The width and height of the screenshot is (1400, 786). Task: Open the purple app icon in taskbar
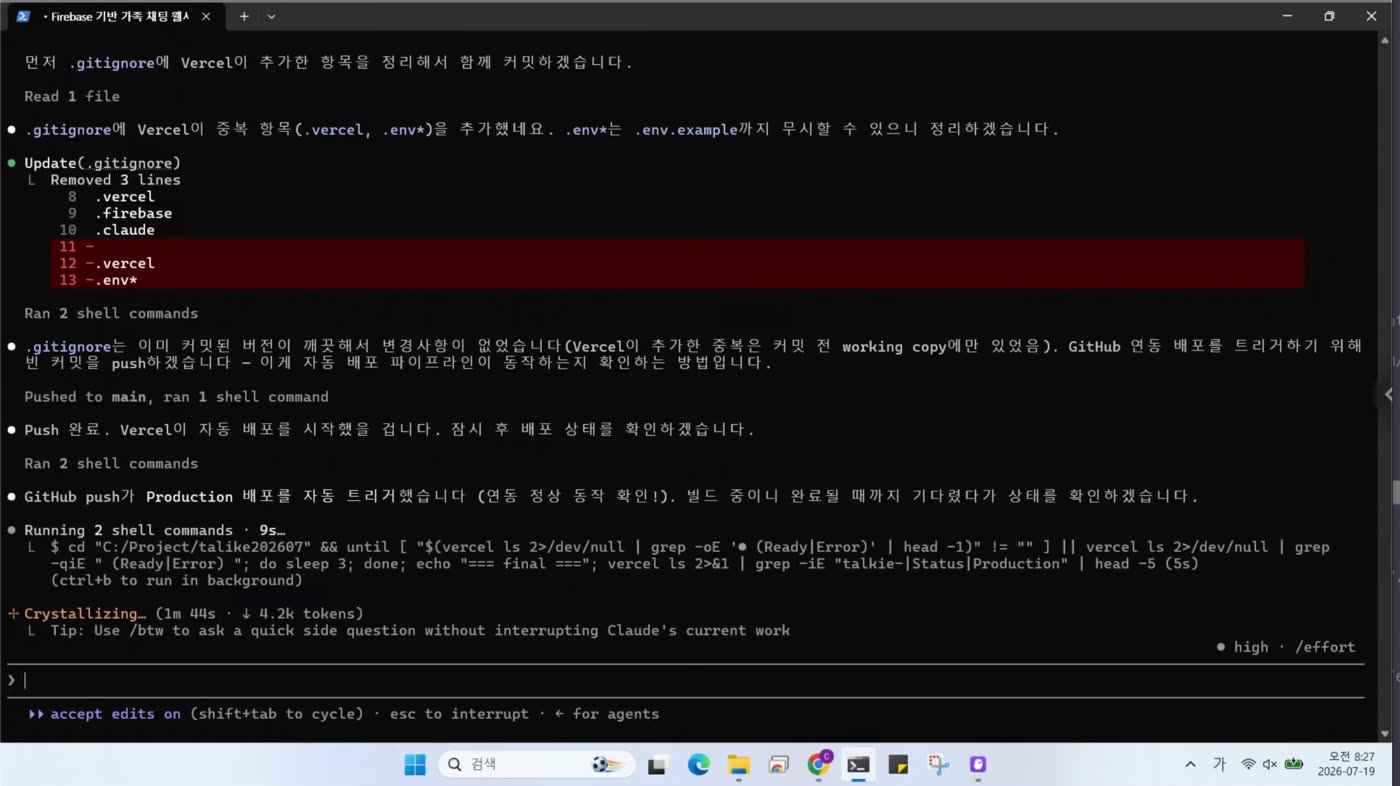pyautogui.click(x=978, y=765)
